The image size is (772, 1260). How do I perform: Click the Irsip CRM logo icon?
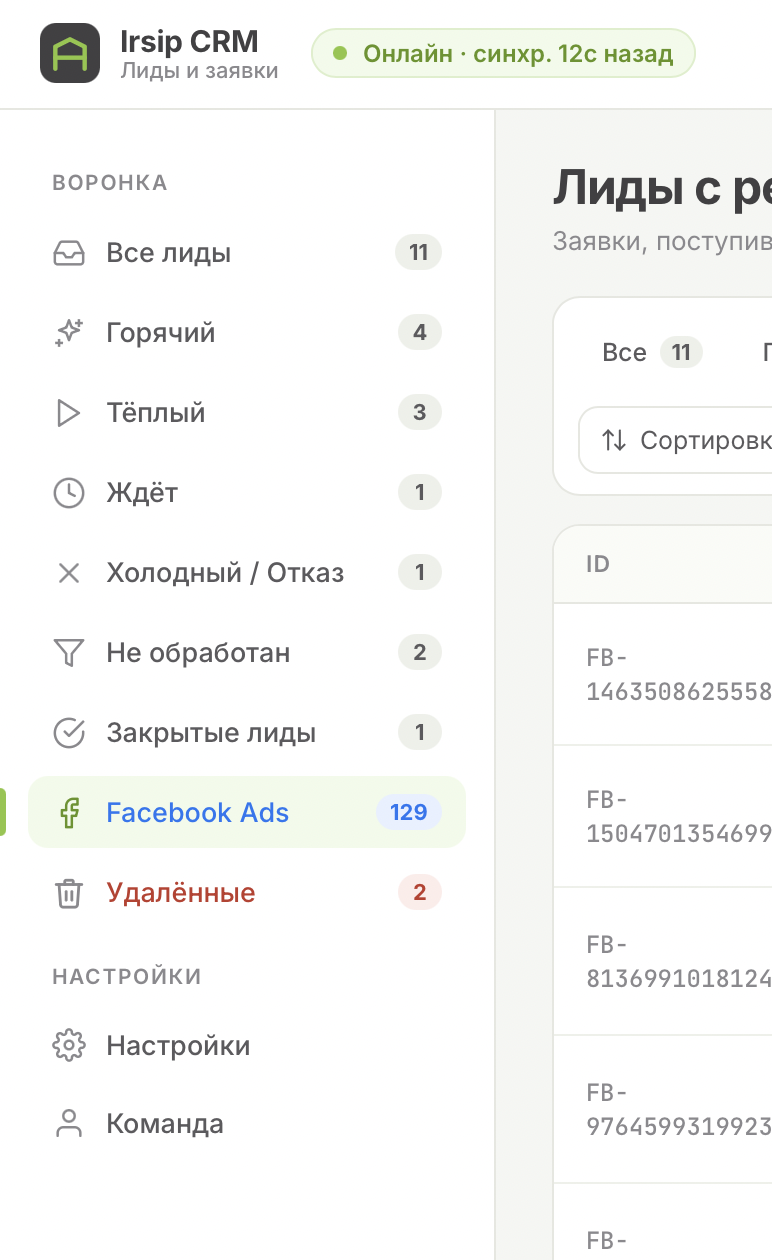[x=70, y=53]
